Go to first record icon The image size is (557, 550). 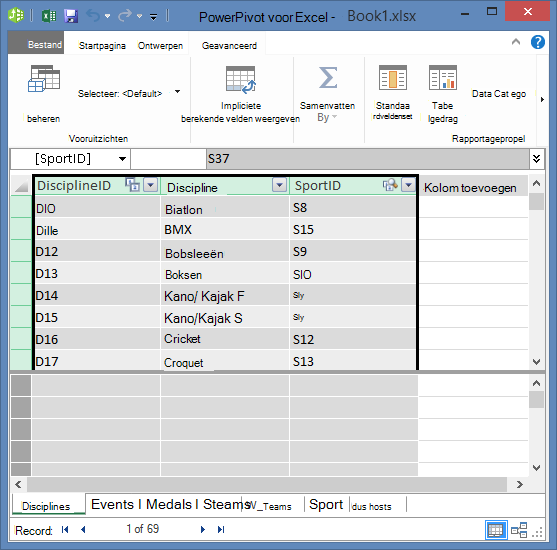65,529
